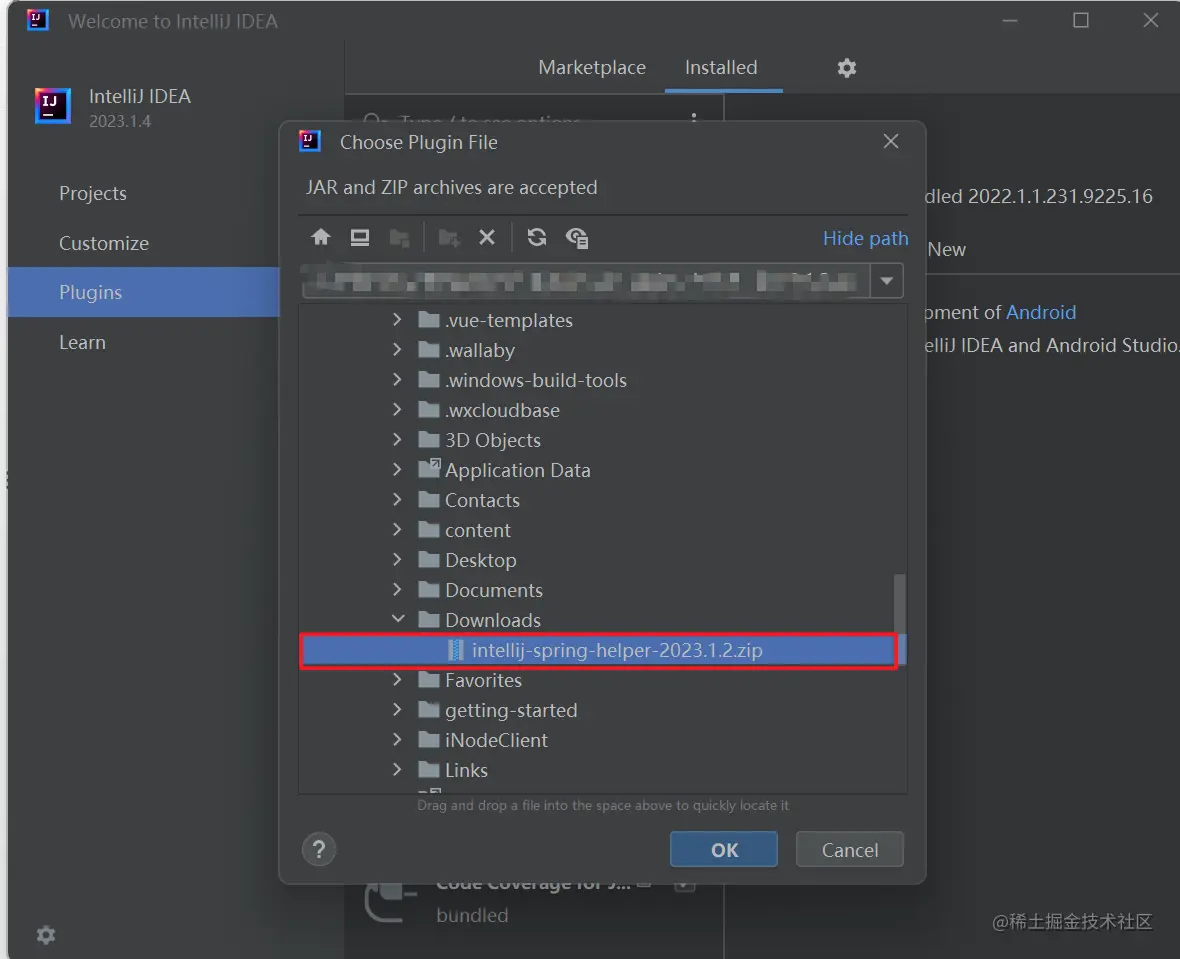Expand the iNodeClient folder
1180x959 pixels.
click(x=397, y=740)
